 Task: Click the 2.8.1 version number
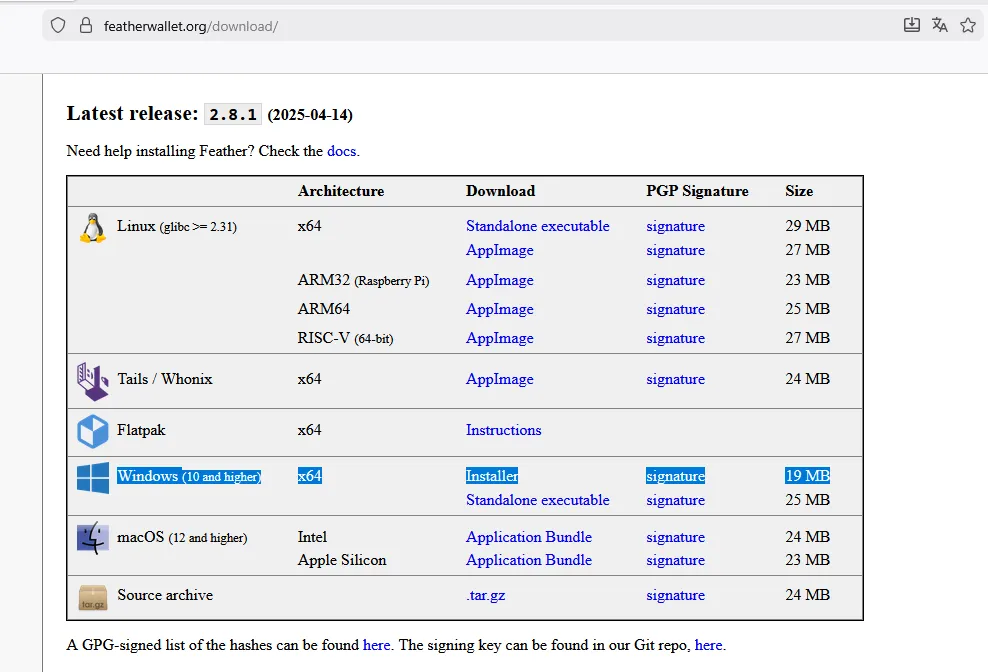pyautogui.click(x=233, y=114)
